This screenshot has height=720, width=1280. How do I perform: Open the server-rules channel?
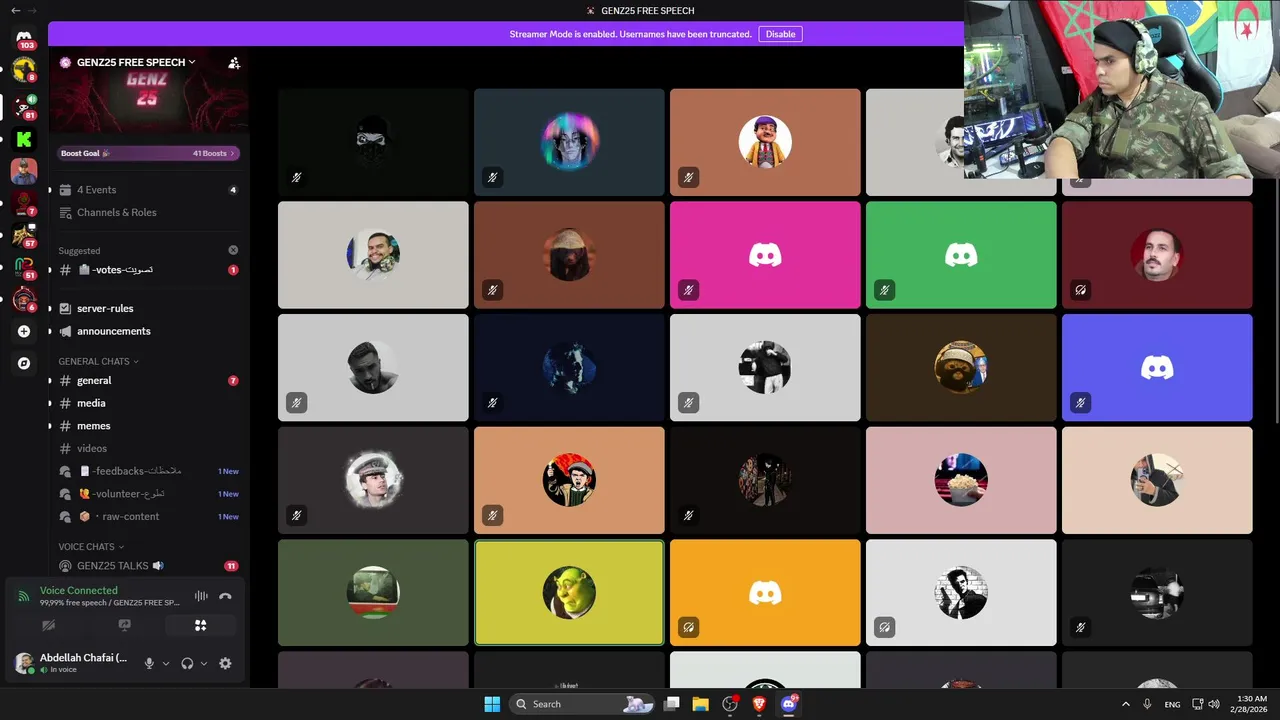click(148, 308)
